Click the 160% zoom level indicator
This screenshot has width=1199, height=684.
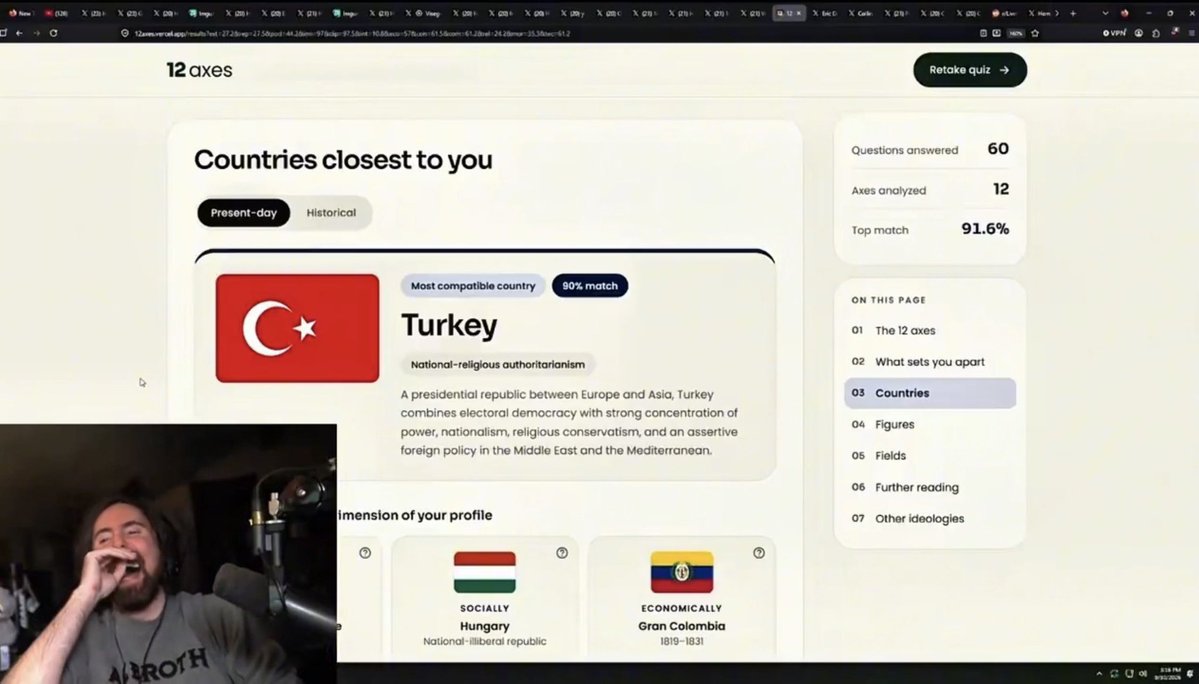click(x=1015, y=33)
